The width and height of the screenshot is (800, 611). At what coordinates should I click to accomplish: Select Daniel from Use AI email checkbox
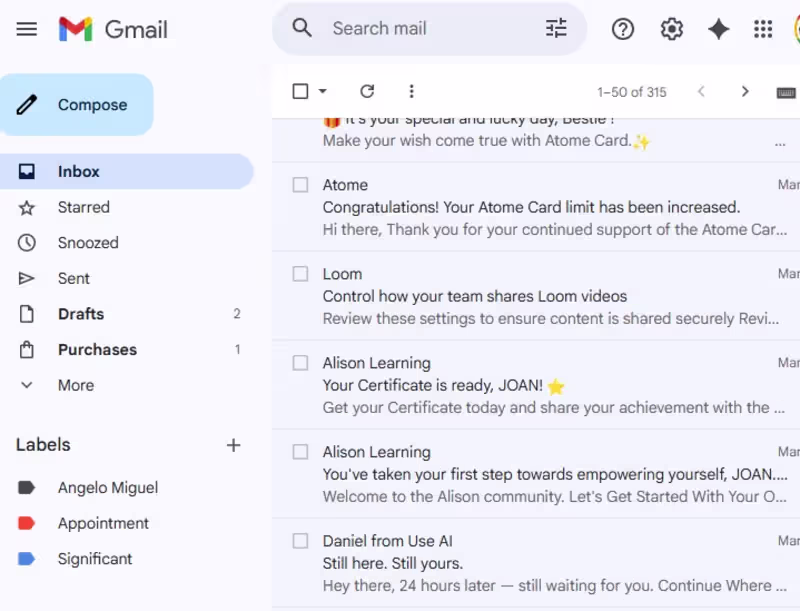(x=300, y=541)
